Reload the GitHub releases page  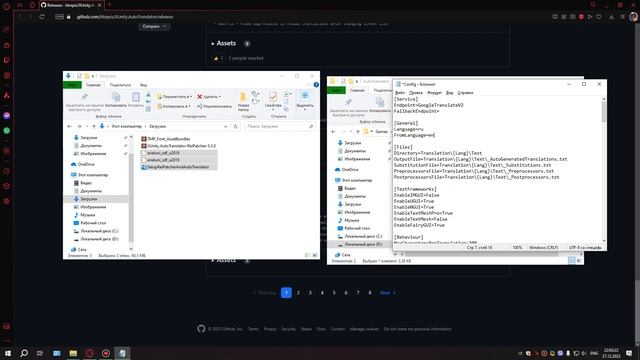click(x=42, y=17)
